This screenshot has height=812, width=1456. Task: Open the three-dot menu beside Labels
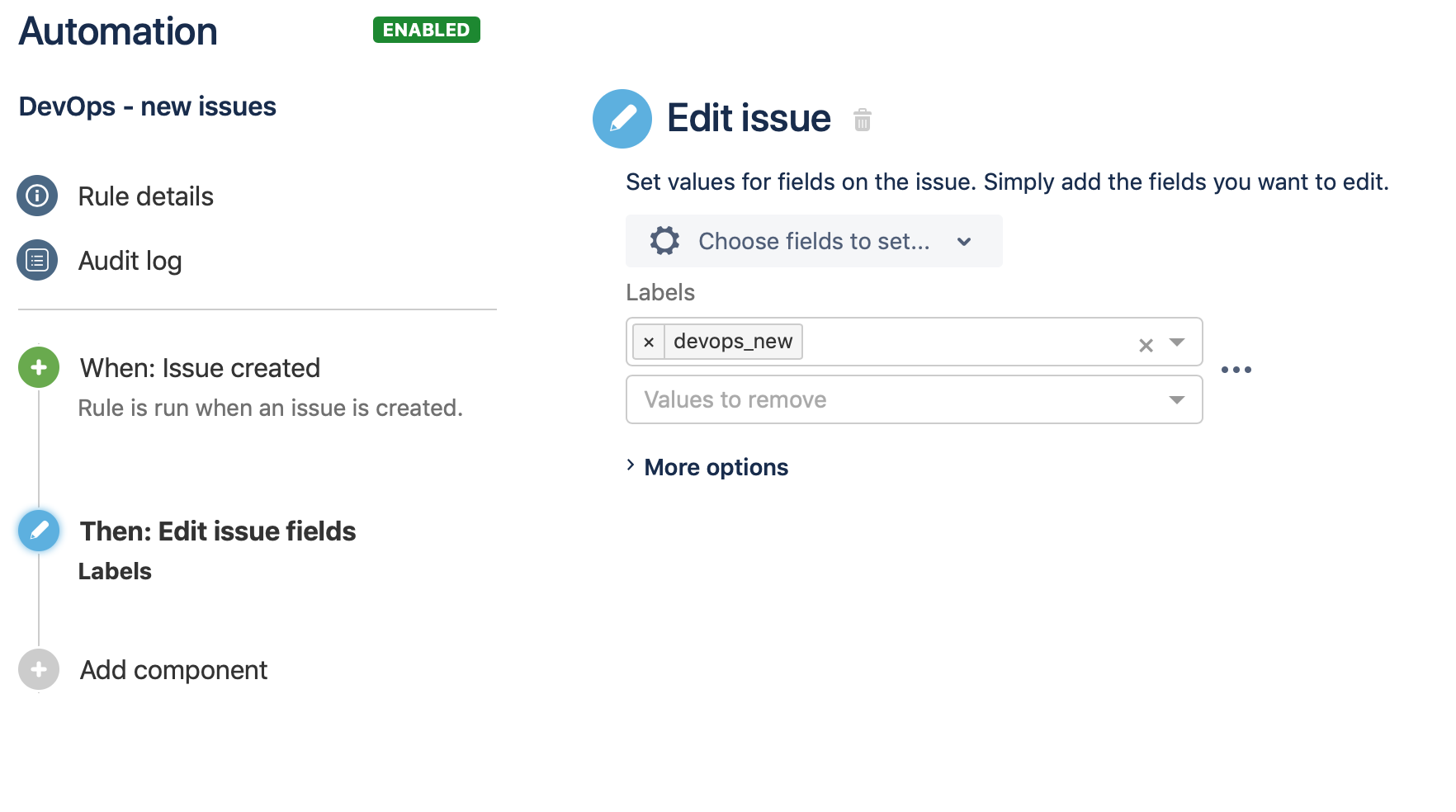(x=1236, y=370)
